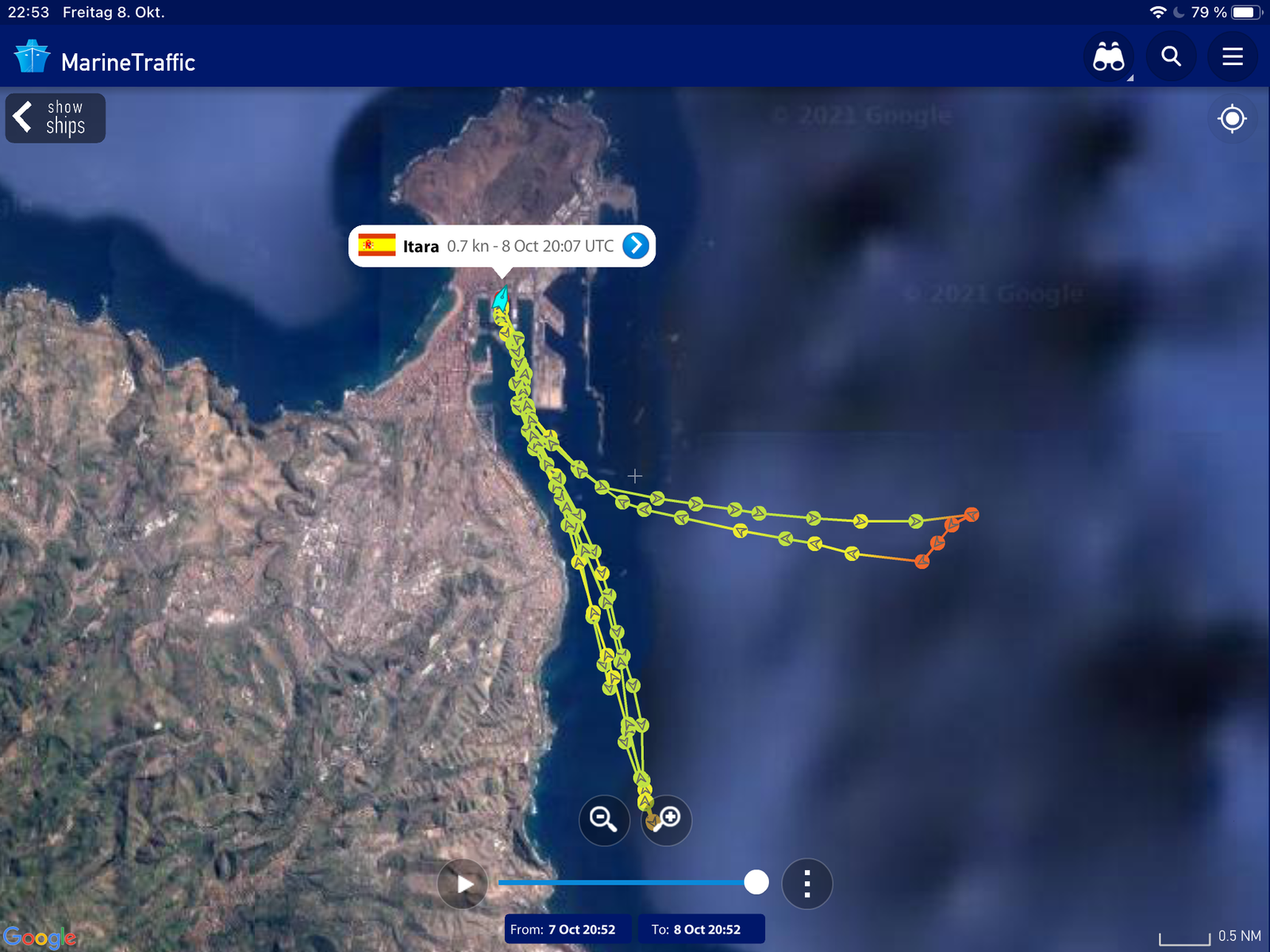Open track options three-dot menu

(807, 884)
